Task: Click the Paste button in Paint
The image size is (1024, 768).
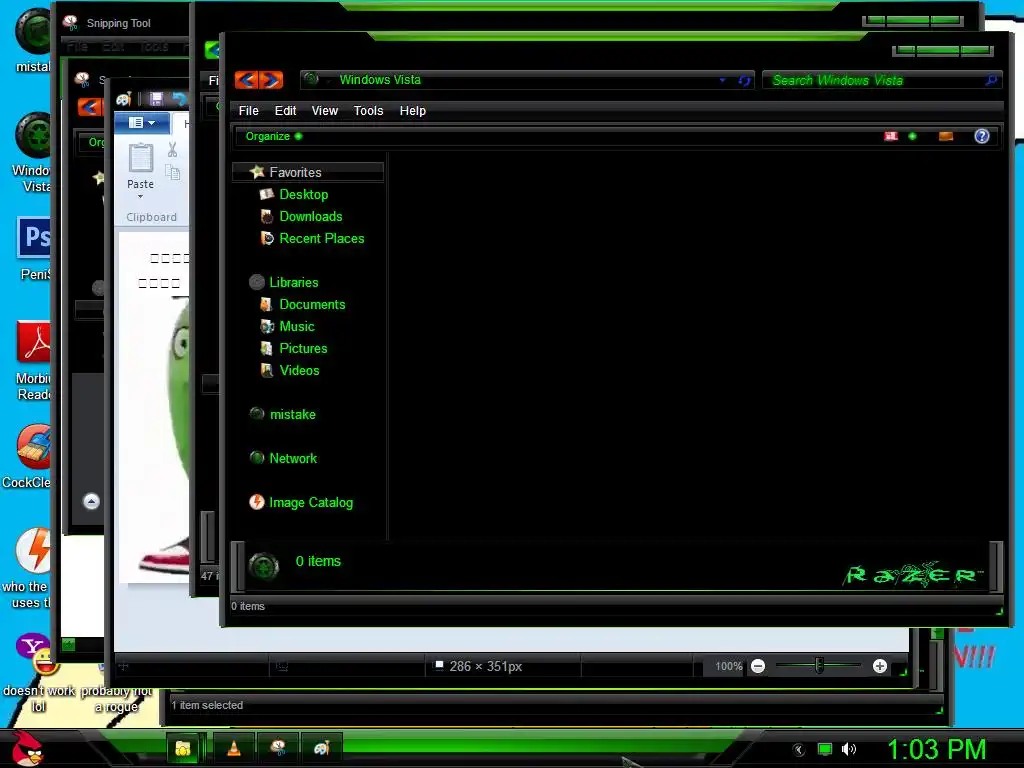Action: pyautogui.click(x=140, y=166)
